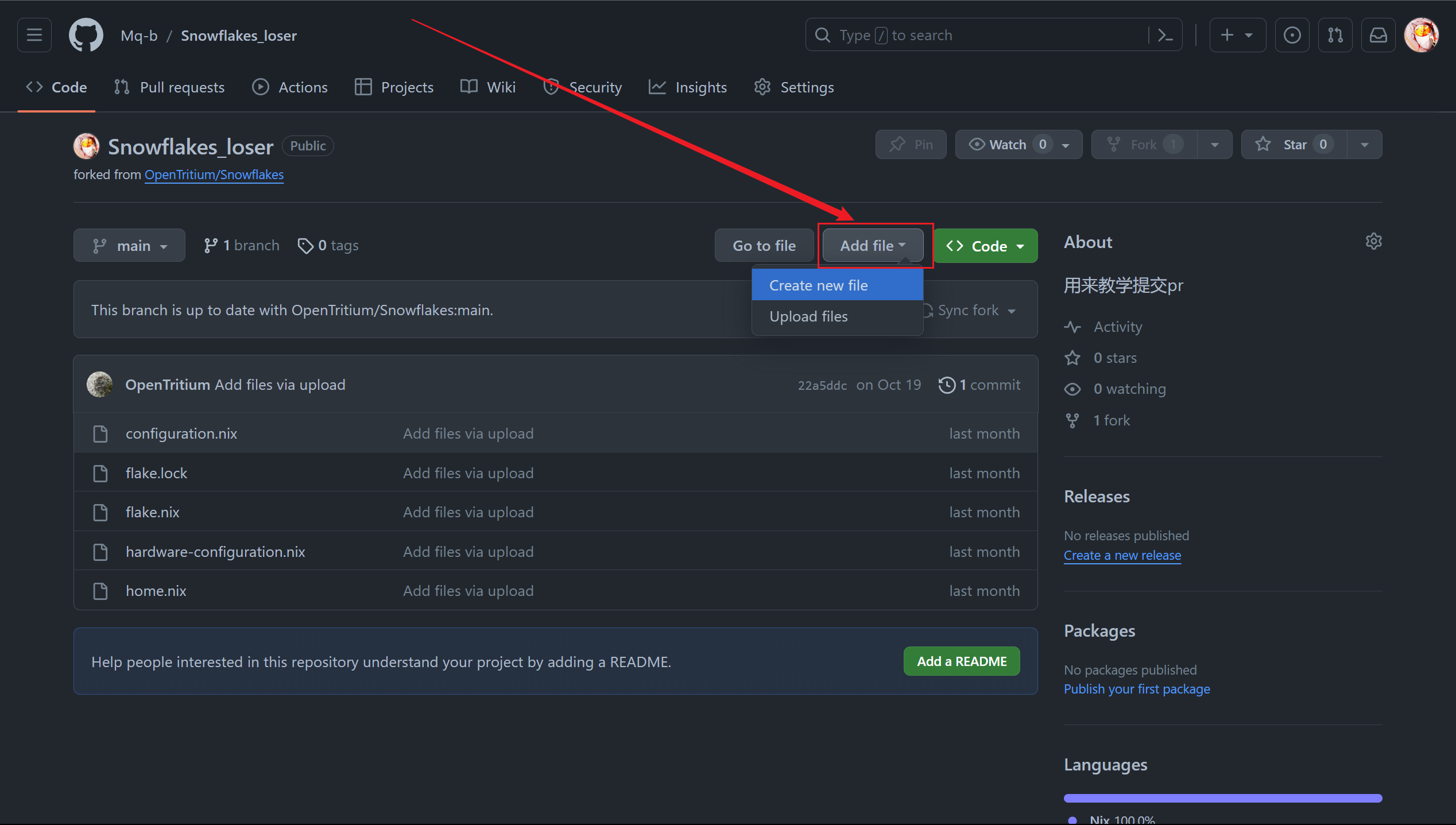Open Snowflakes_loser breadcrumb link

239,36
